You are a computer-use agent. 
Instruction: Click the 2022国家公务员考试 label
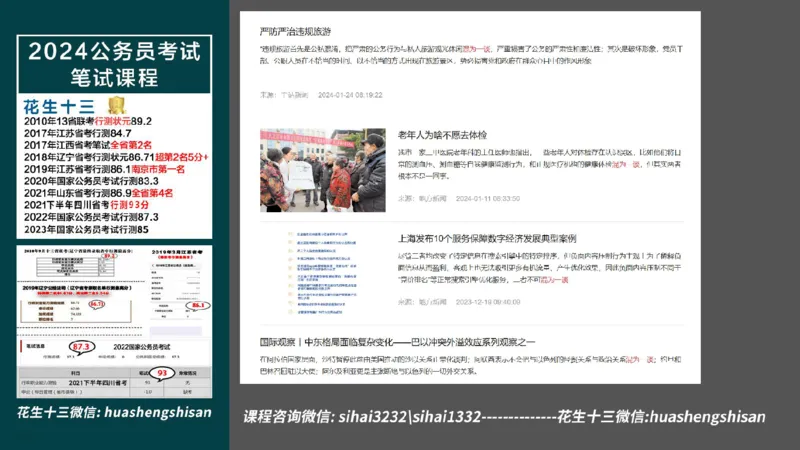141,347
